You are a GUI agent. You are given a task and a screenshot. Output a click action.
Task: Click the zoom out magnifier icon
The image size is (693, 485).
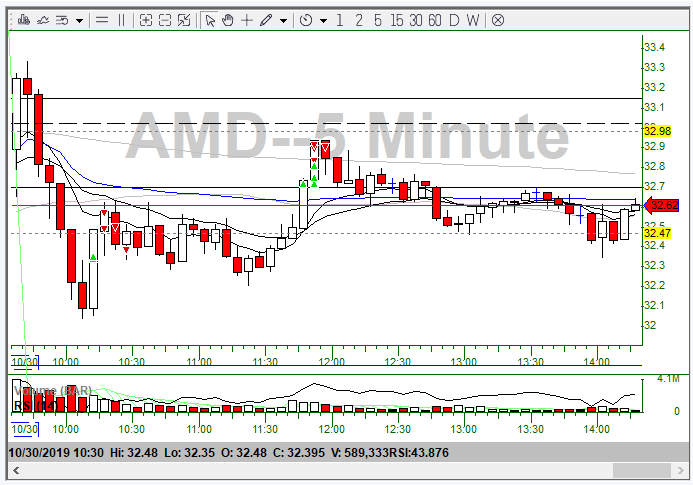click(x=165, y=20)
